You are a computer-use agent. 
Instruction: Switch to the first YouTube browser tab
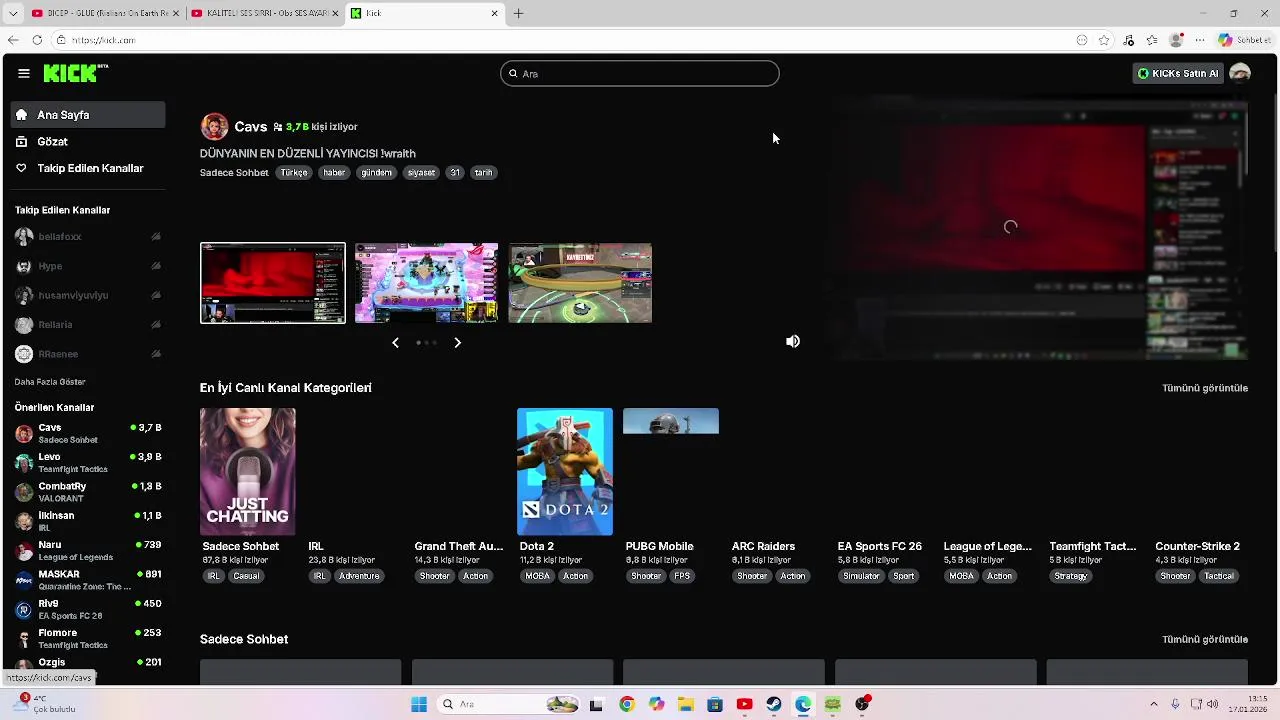(x=104, y=13)
